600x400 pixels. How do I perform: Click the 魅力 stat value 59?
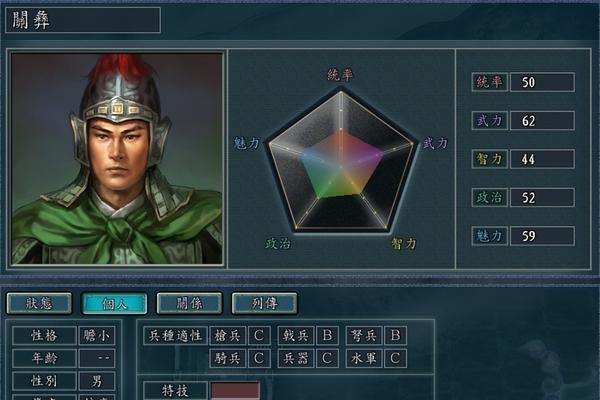542,236
